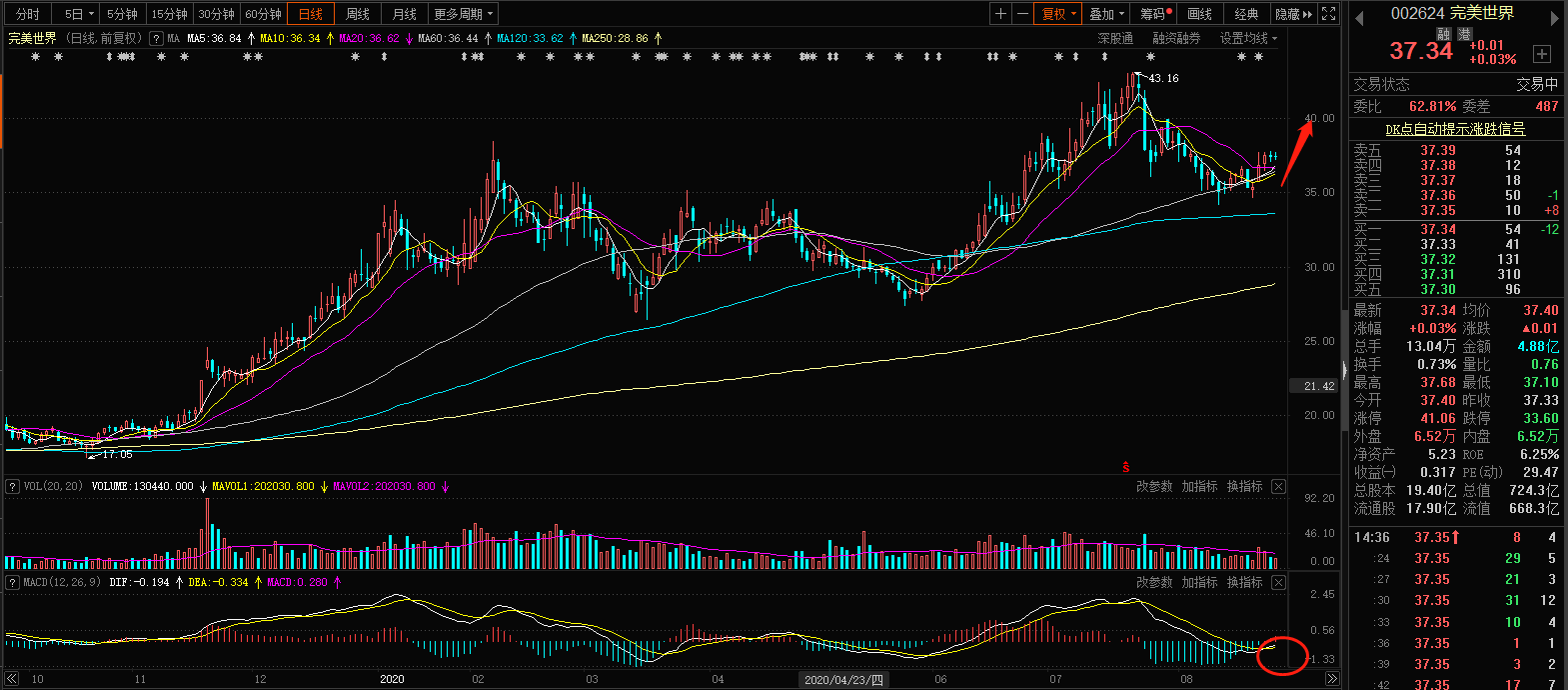Open help for MACD indicator
This screenshot has height=690, width=1568.
(x=12, y=582)
